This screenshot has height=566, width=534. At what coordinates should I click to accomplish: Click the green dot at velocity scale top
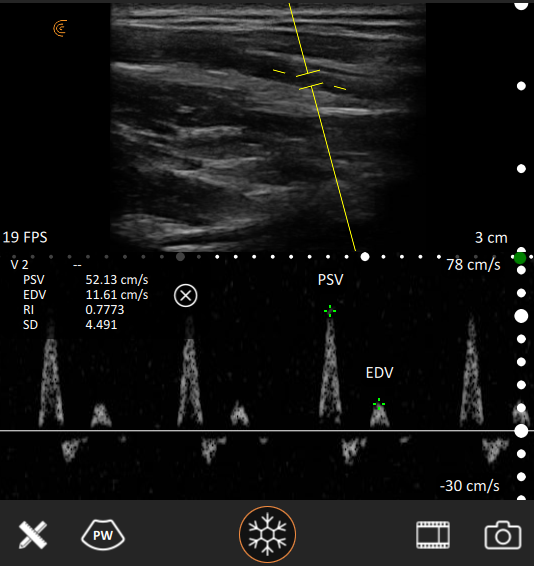(x=520, y=258)
